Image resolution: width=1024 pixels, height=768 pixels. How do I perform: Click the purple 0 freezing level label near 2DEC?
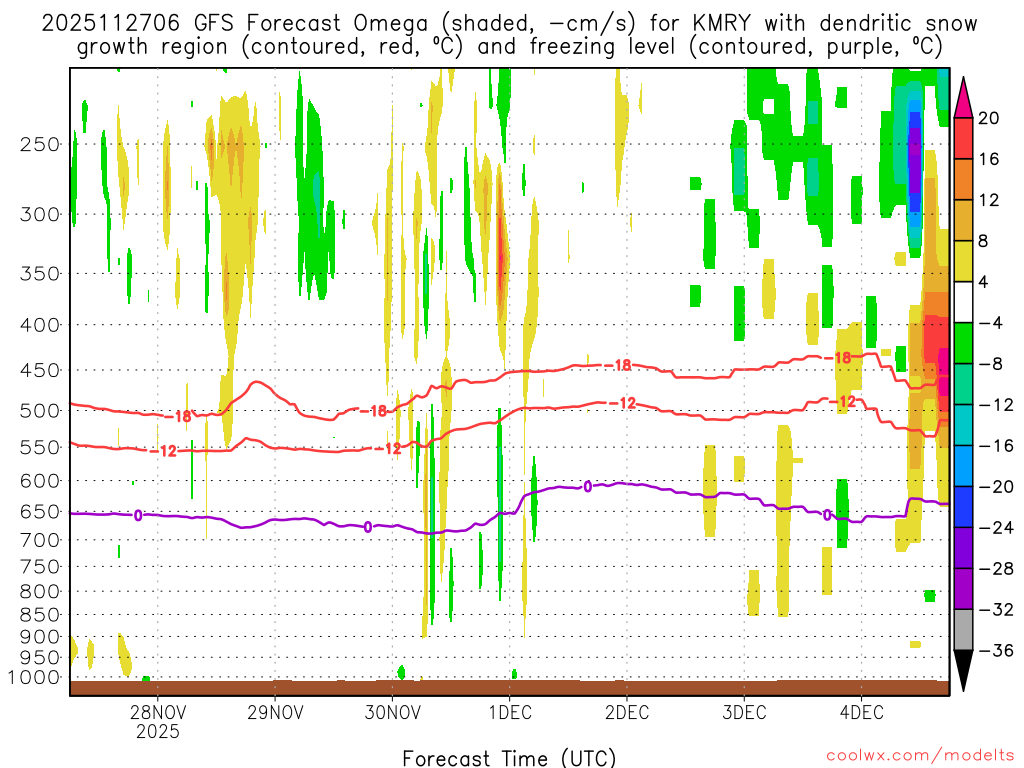click(588, 487)
